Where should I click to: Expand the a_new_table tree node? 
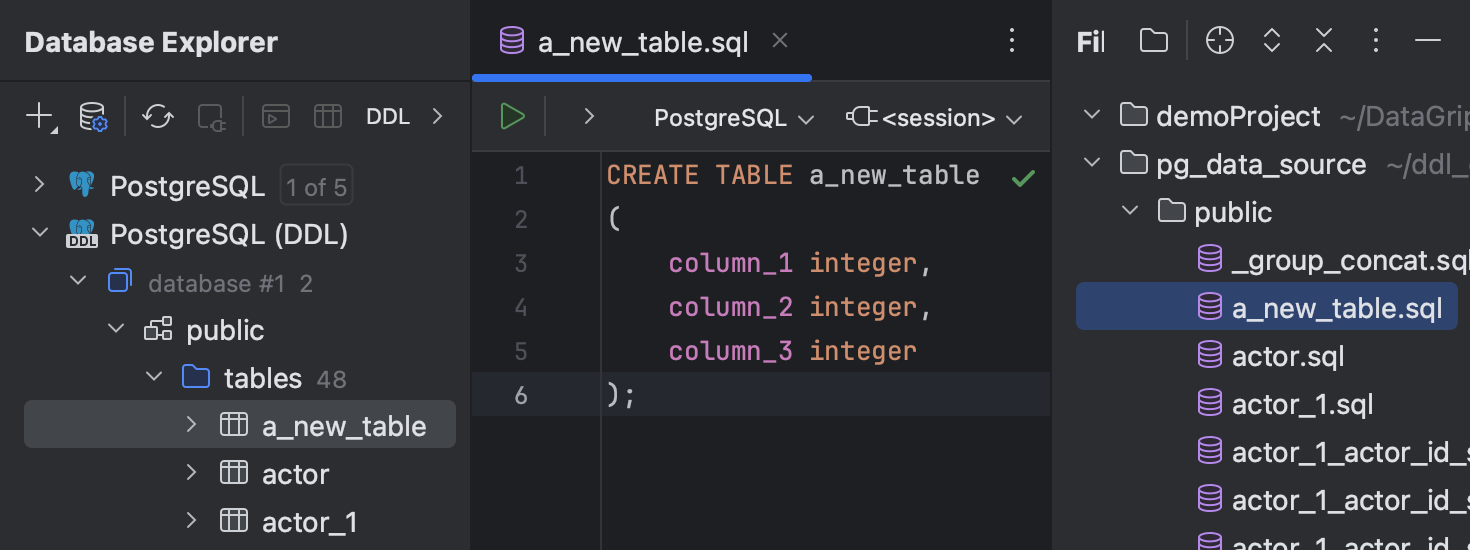click(192, 425)
